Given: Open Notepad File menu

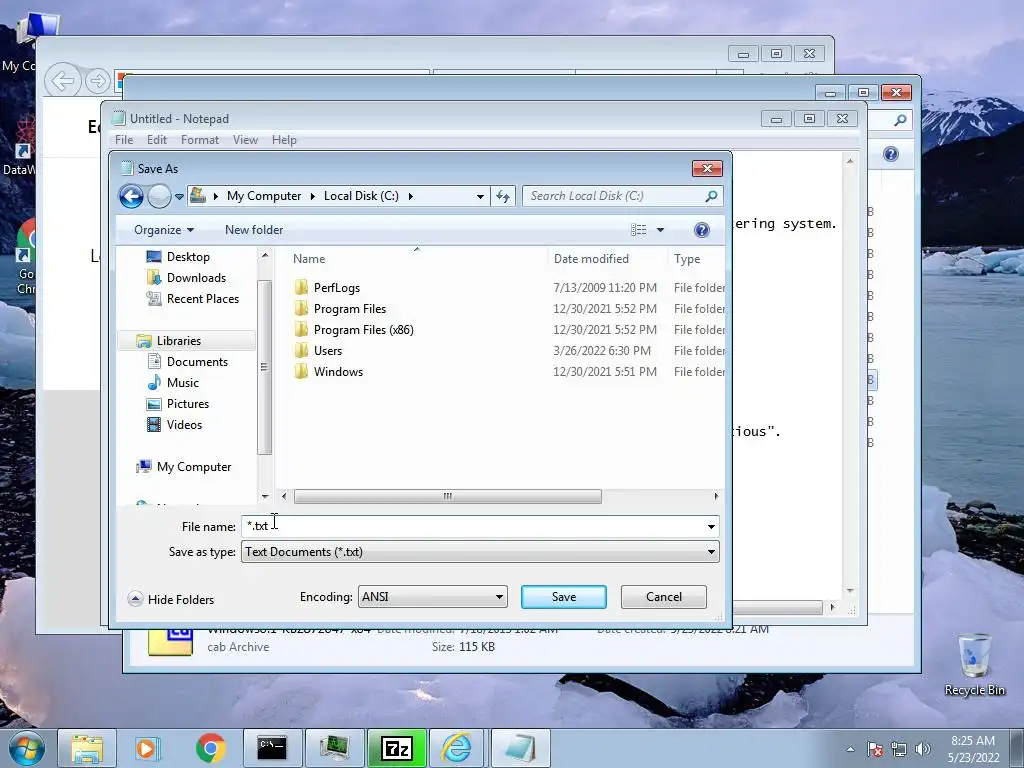Looking at the screenshot, I should click(x=123, y=140).
